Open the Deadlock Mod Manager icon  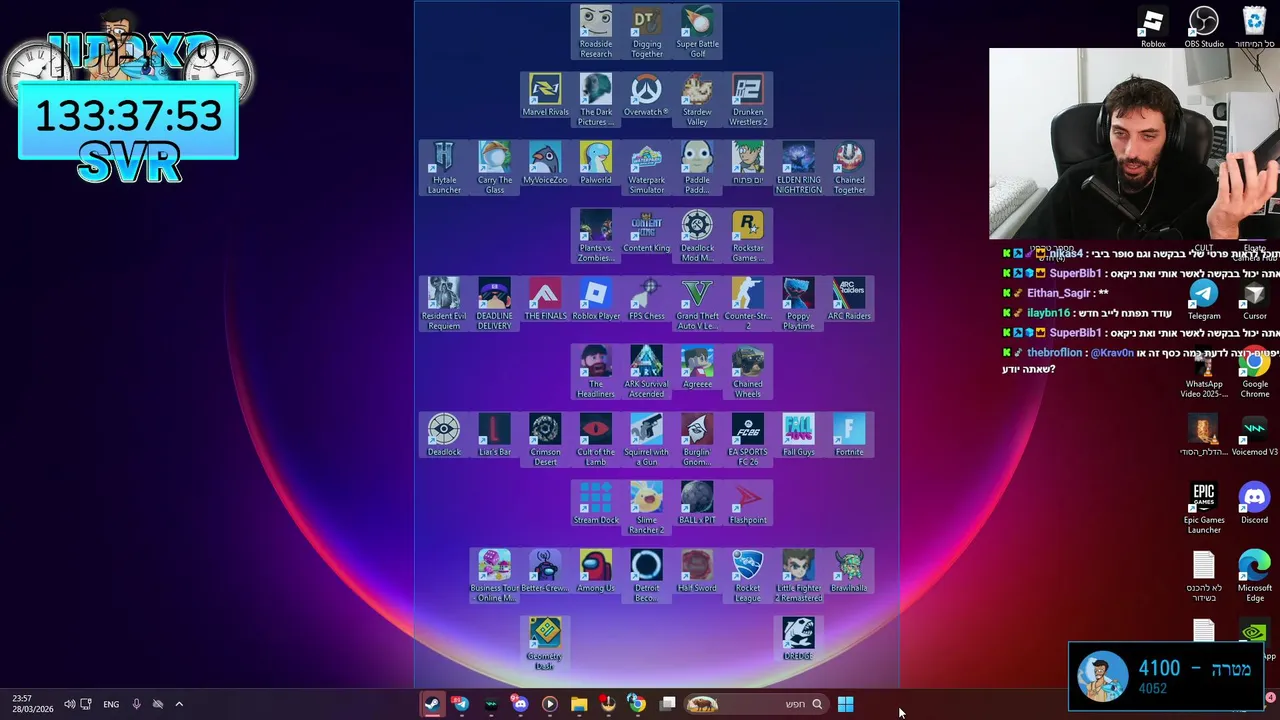point(697,236)
